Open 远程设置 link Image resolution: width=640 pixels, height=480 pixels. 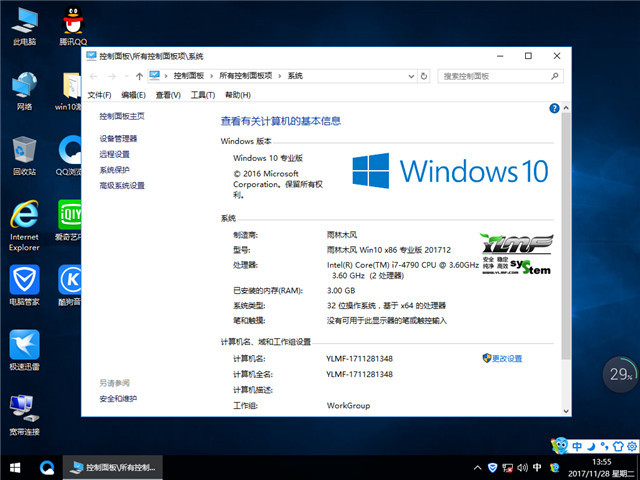[114, 154]
